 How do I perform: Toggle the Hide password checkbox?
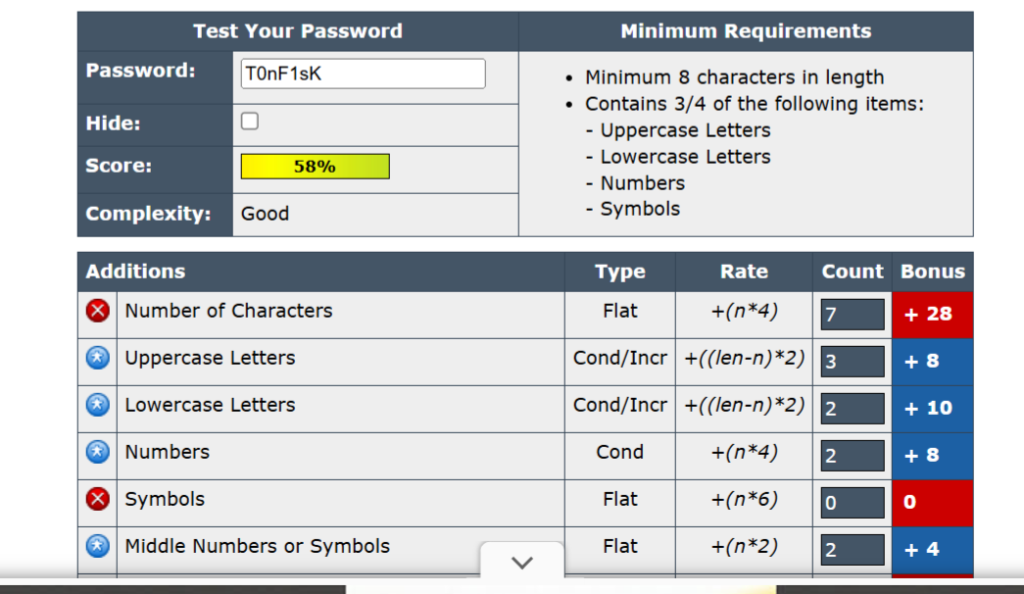click(250, 121)
